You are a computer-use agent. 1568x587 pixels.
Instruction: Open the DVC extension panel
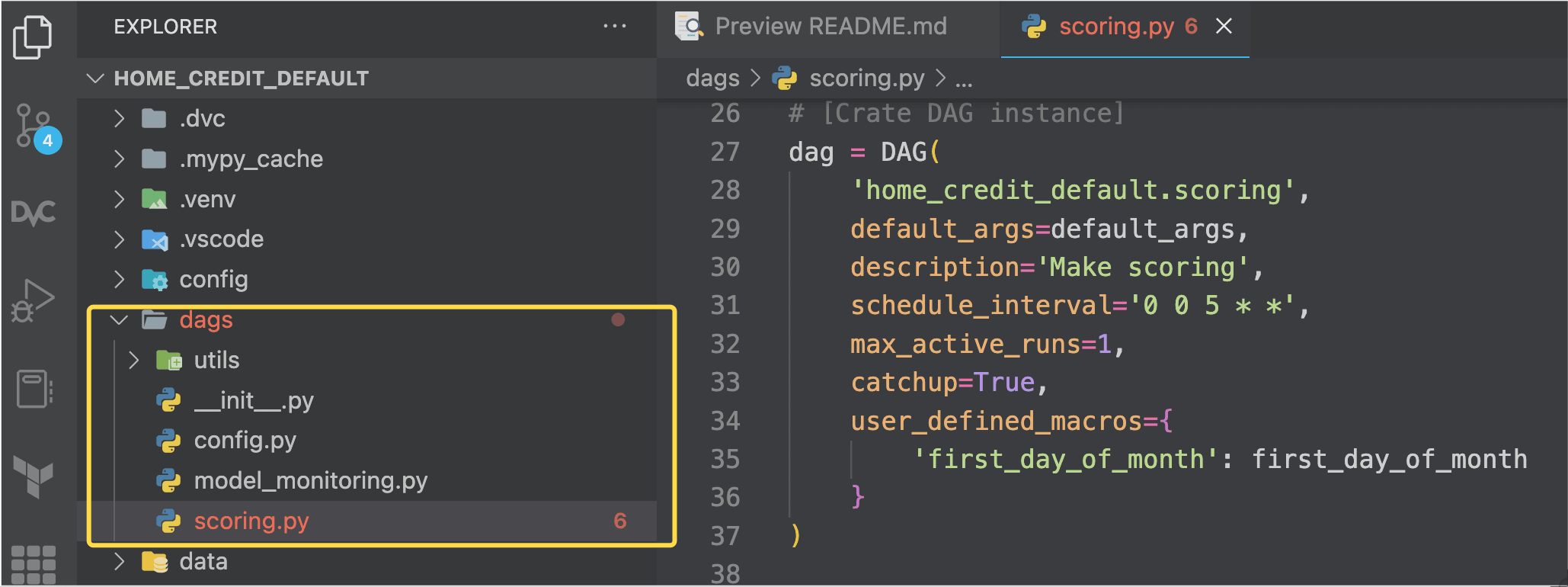point(34,213)
